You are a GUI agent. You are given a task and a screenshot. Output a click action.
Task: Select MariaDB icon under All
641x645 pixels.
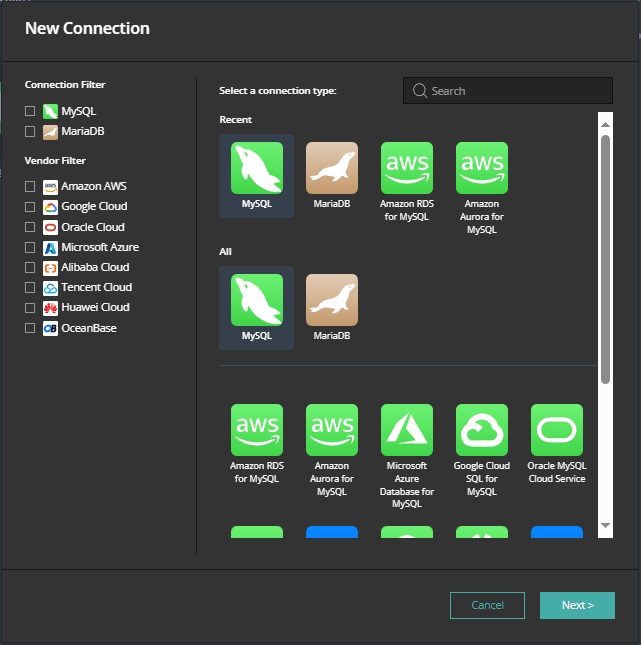[332, 300]
